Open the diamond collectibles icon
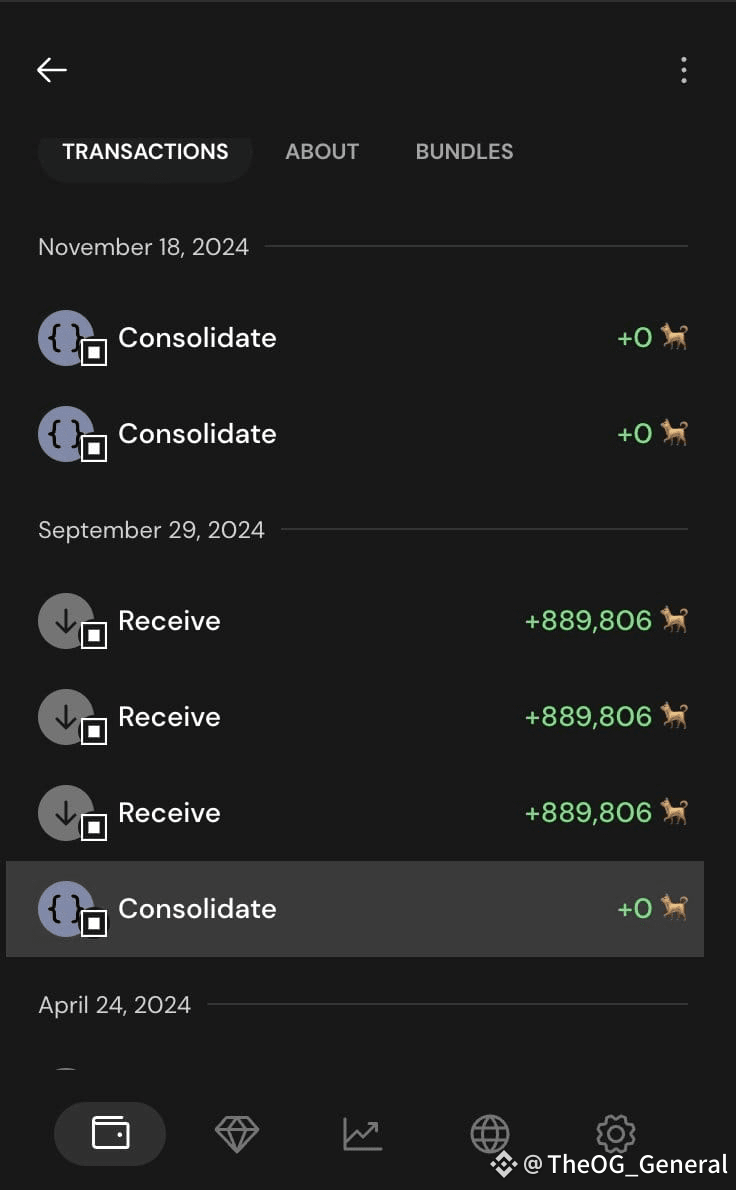The image size is (736, 1190). point(237,1134)
